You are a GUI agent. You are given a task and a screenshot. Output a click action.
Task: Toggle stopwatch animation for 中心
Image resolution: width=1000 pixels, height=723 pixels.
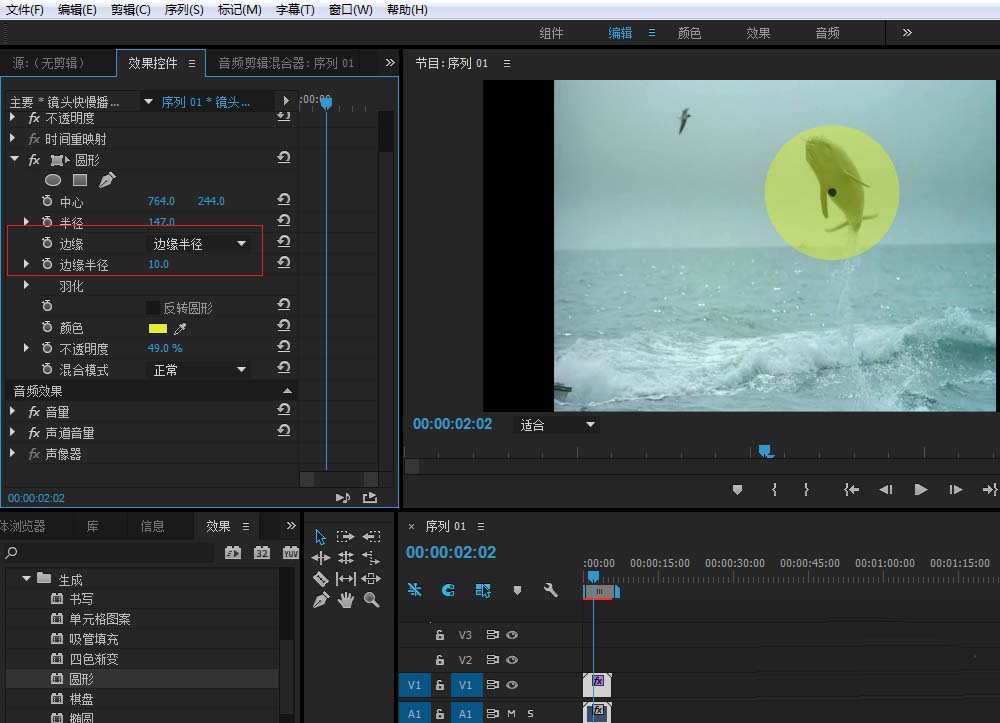click(x=47, y=202)
